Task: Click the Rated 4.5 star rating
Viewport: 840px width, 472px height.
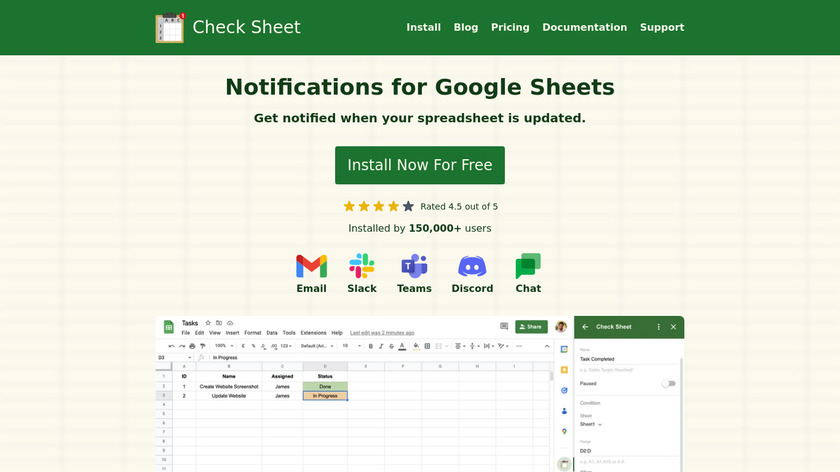Action: pyautogui.click(x=420, y=206)
